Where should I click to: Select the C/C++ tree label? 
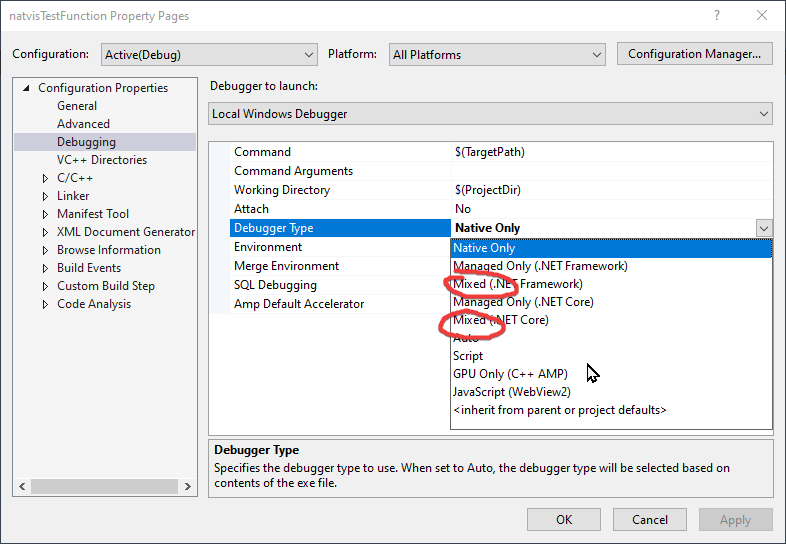[75, 178]
